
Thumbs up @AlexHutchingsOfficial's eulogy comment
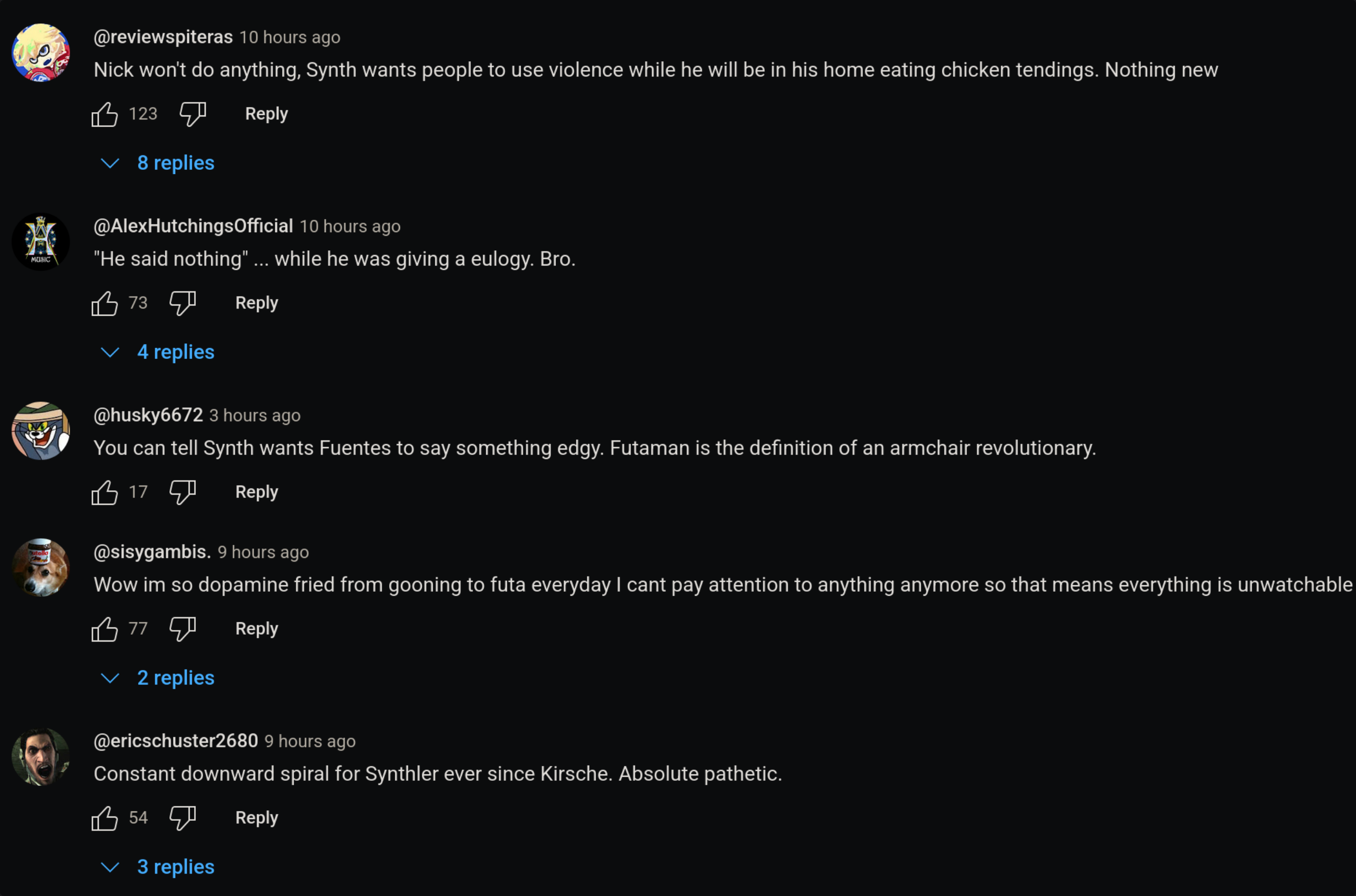104,303
